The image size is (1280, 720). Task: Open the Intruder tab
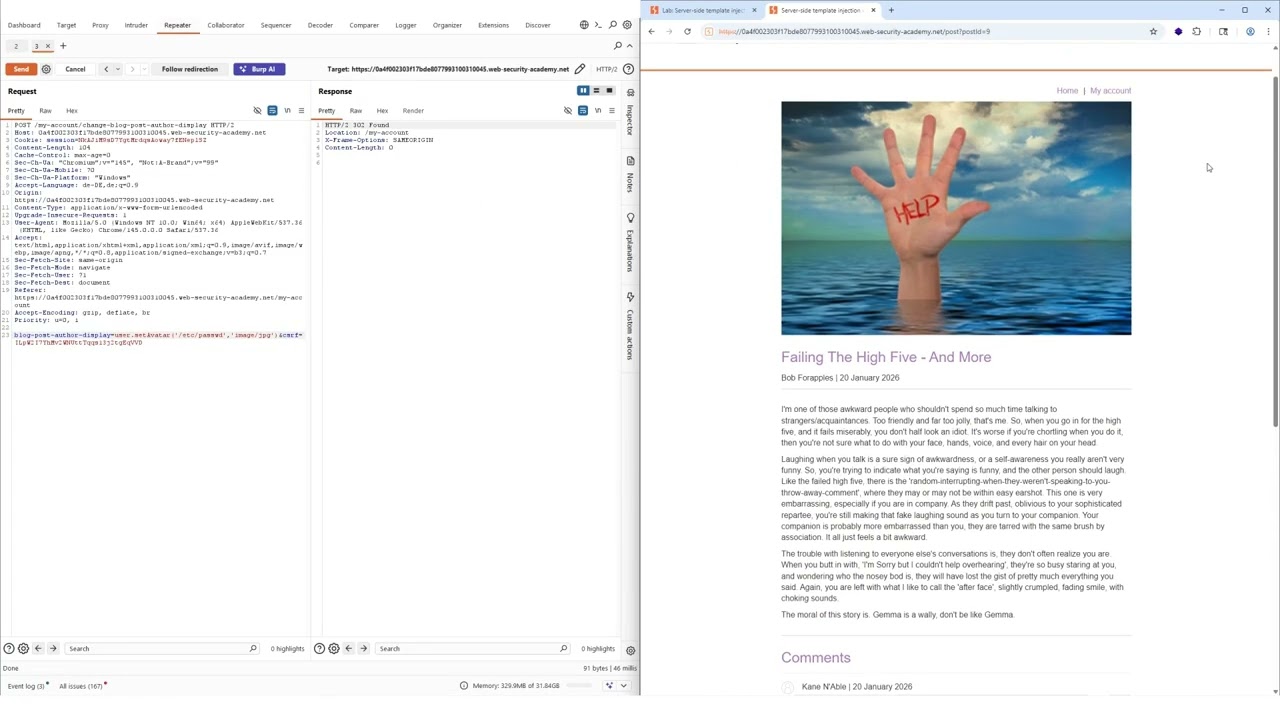(x=136, y=25)
